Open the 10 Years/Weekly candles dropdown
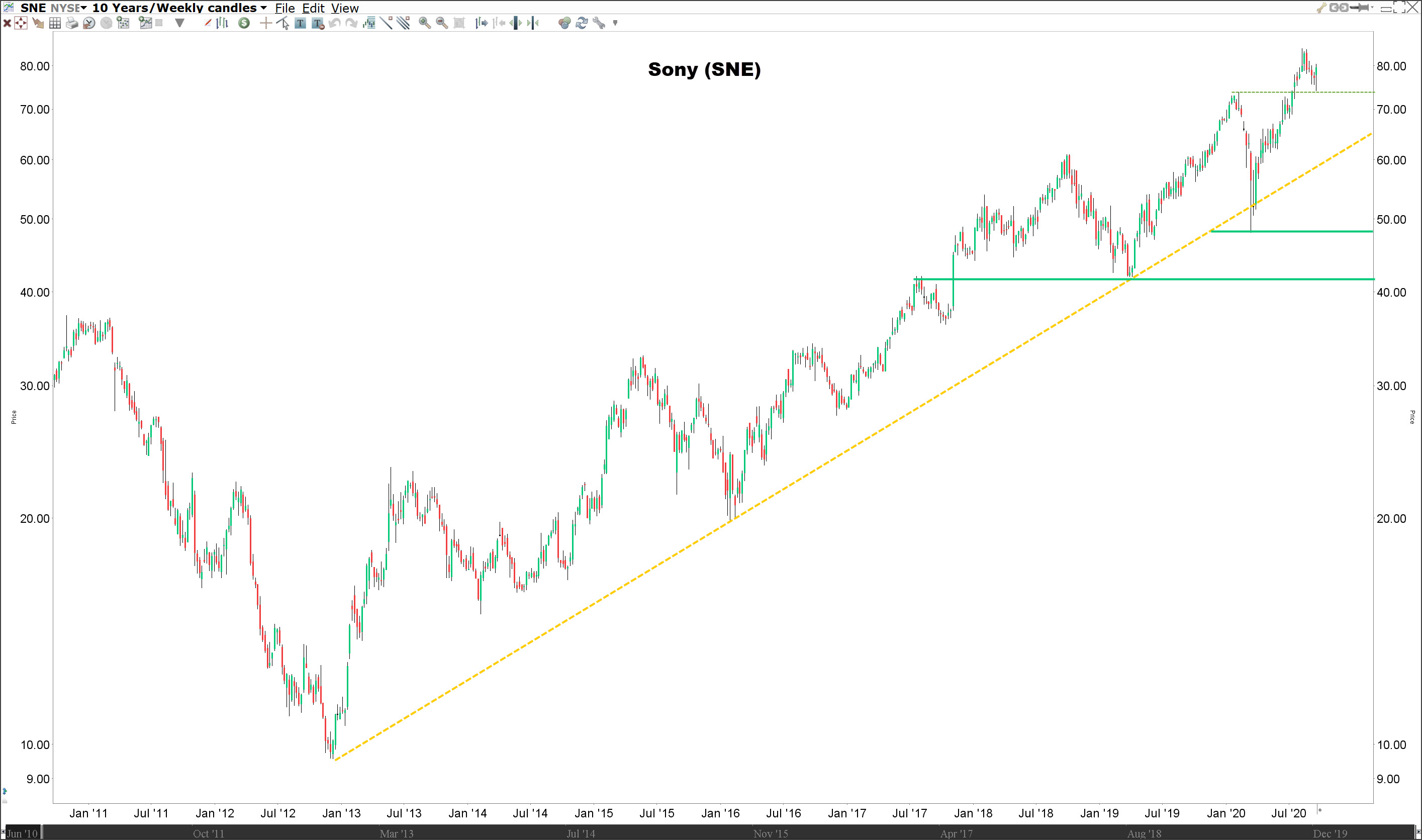This screenshot has width=1422, height=840. [179, 8]
